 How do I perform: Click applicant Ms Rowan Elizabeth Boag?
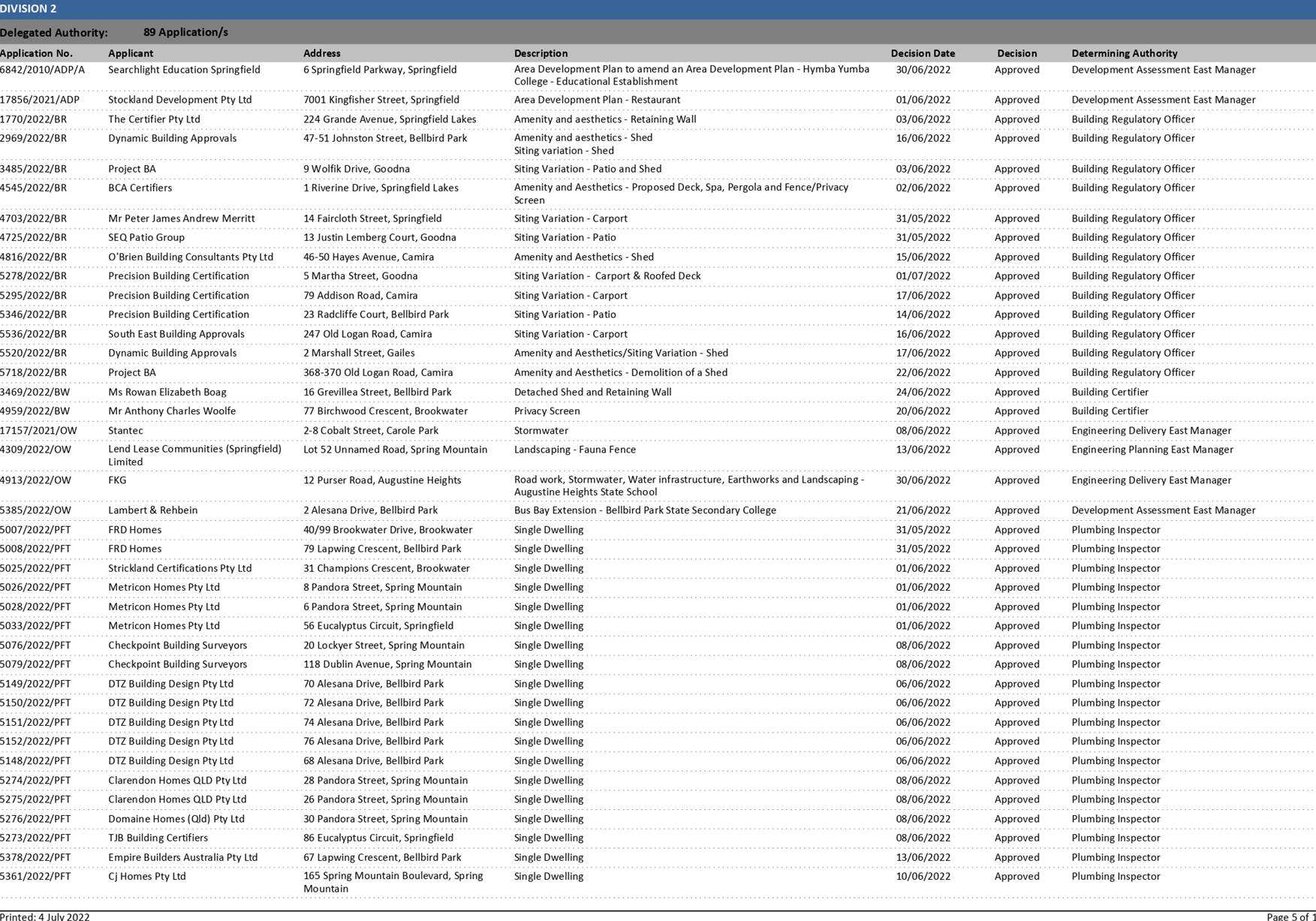click(167, 392)
